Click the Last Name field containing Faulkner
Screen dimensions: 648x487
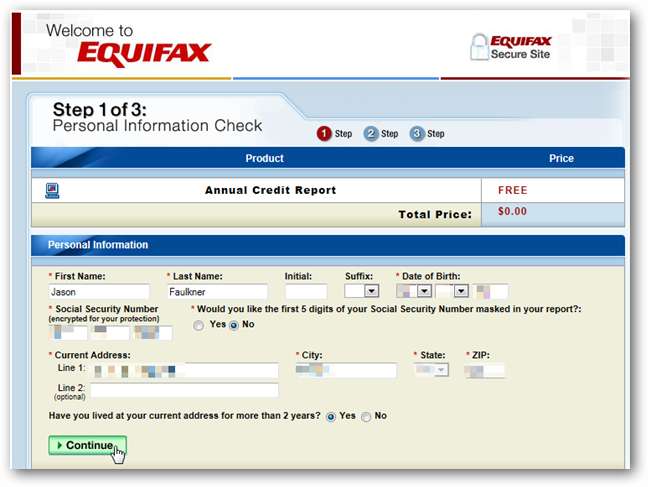click(217, 292)
